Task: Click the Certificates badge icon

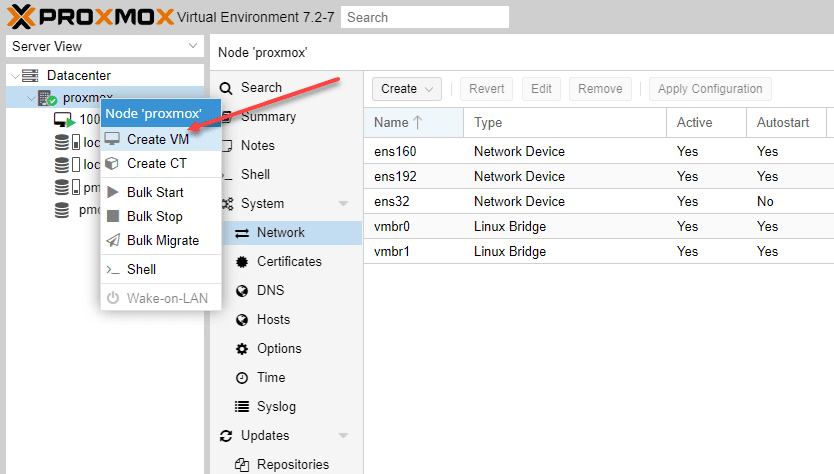Action: click(242, 262)
